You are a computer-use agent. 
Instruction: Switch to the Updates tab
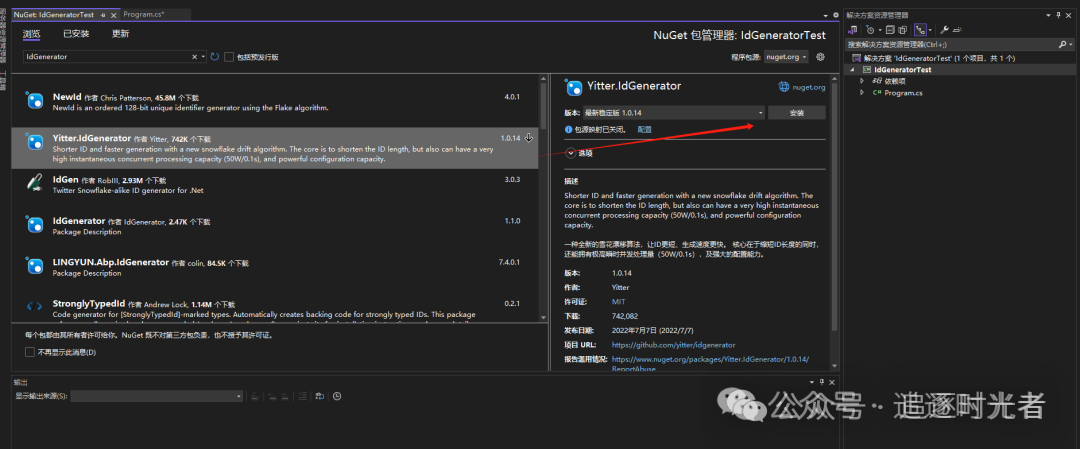(x=121, y=34)
